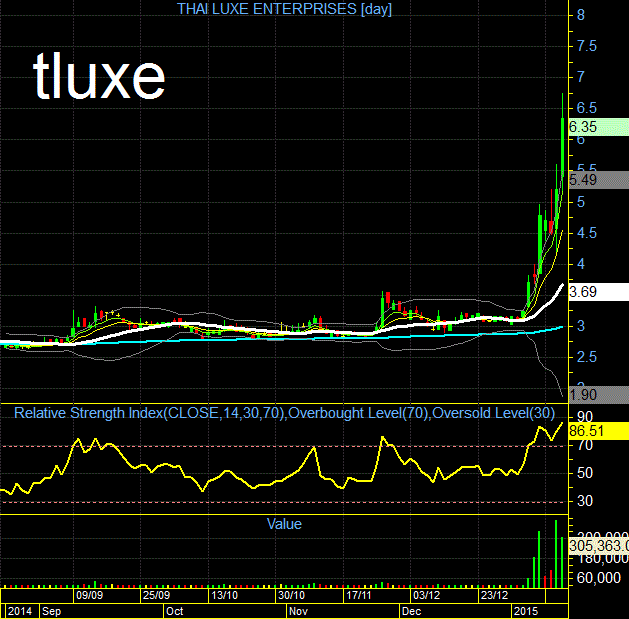Select the Dec month label on timeline
629x619 pixels.
tap(412, 611)
